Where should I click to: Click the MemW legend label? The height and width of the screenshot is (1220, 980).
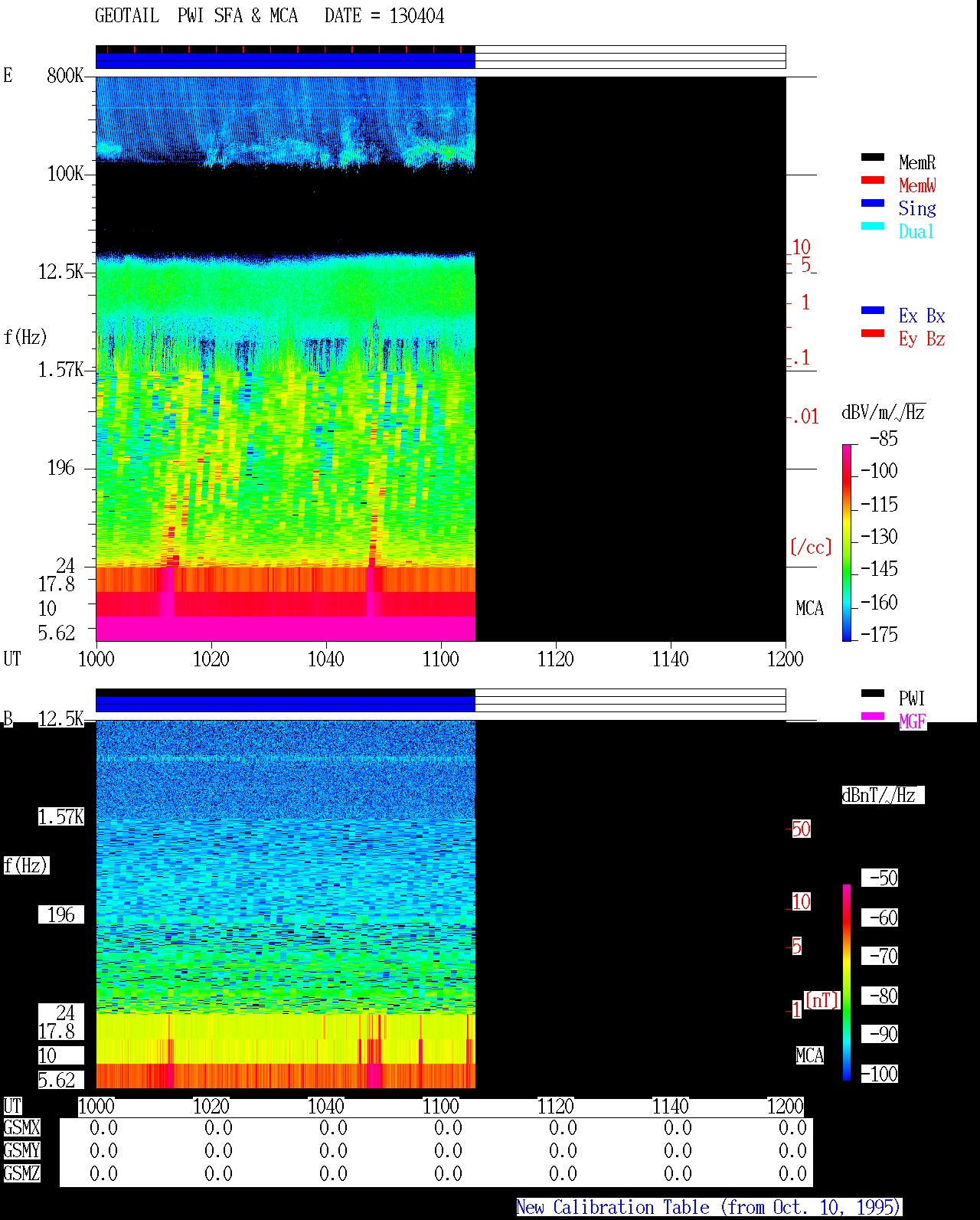917,185
